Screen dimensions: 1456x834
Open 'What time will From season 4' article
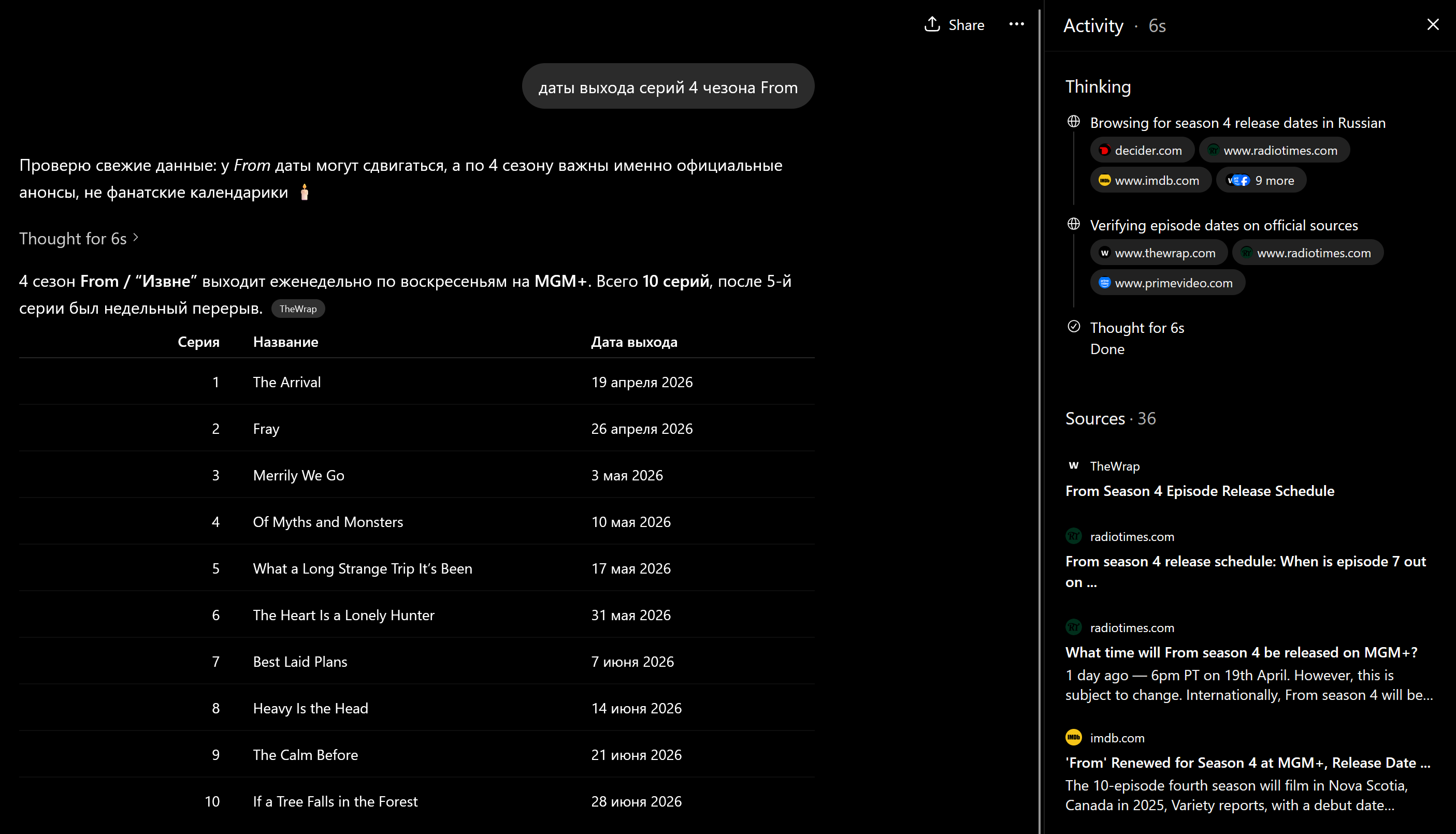coord(1241,652)
